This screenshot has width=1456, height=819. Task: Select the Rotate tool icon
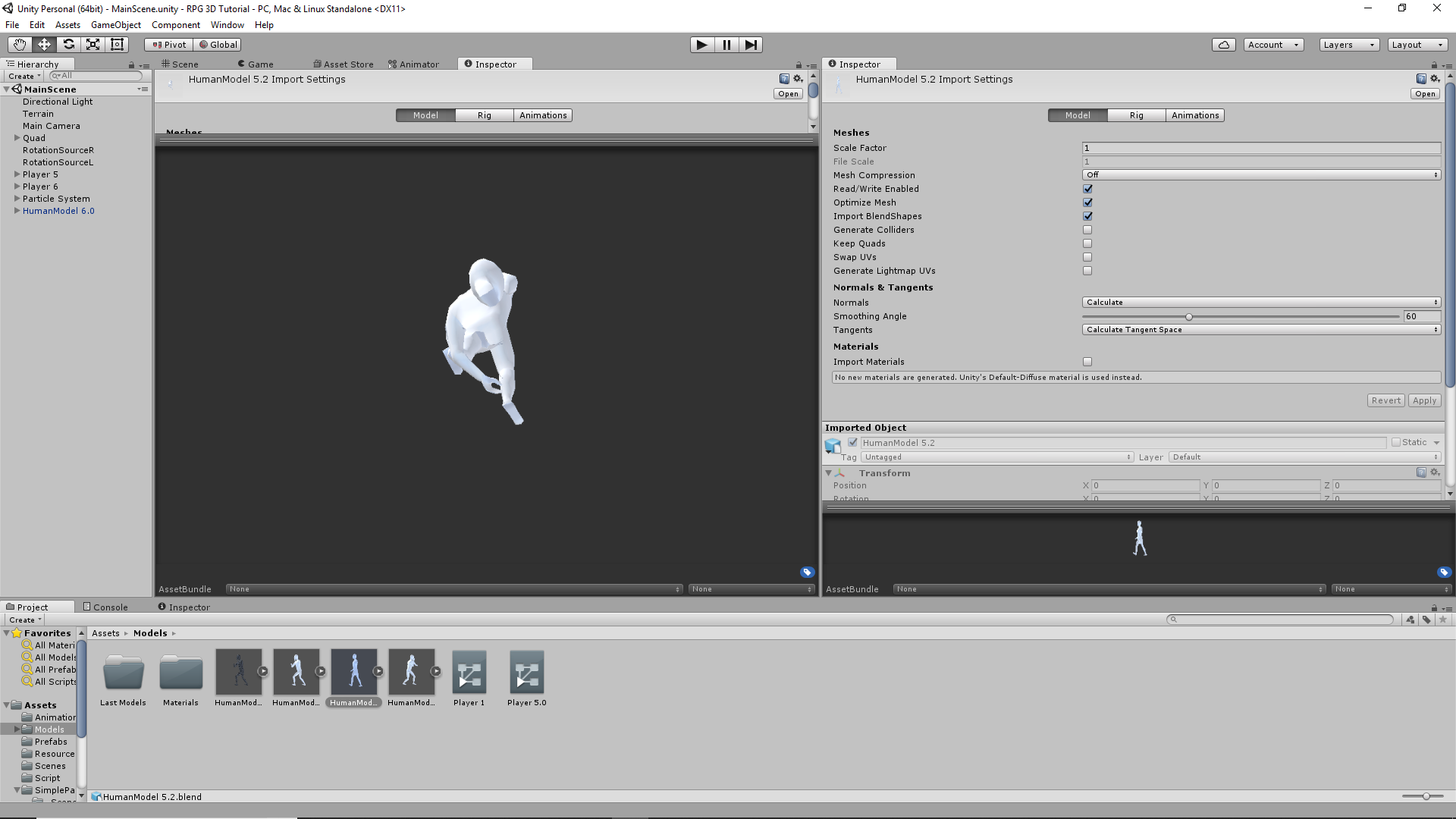[x=68, y=45]
